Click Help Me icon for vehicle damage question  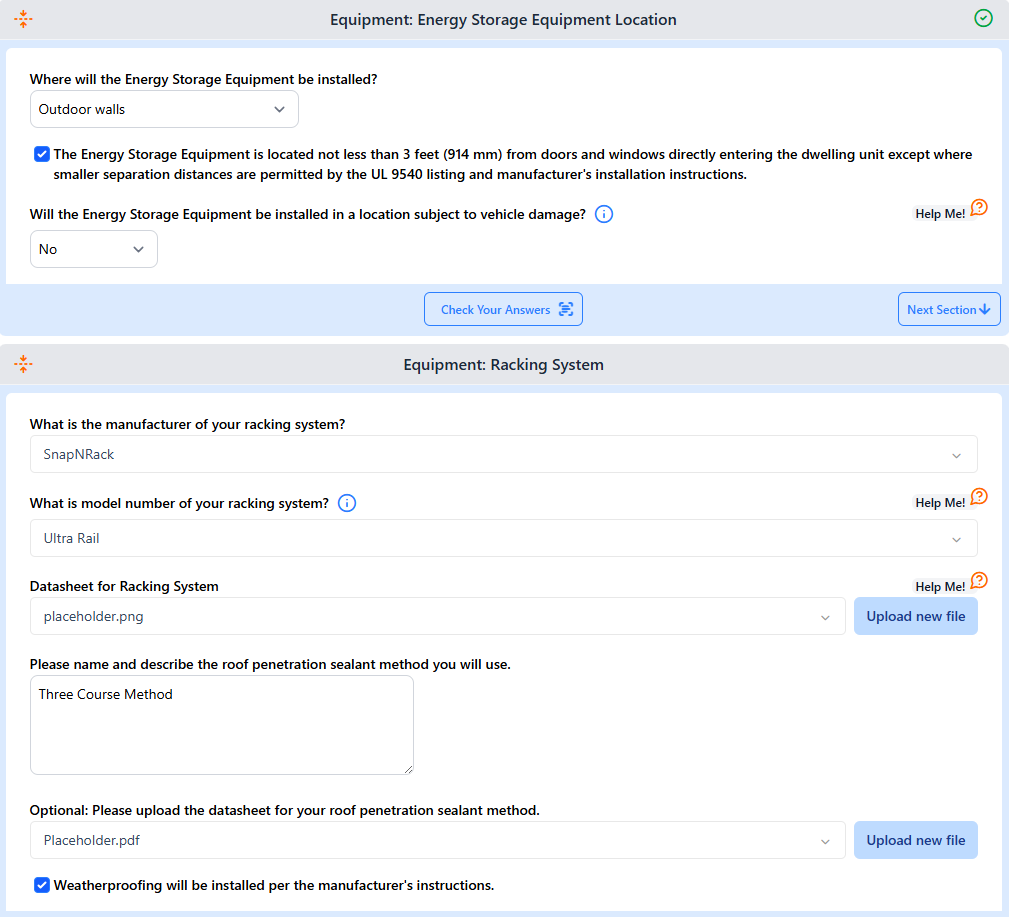[979, 208]
